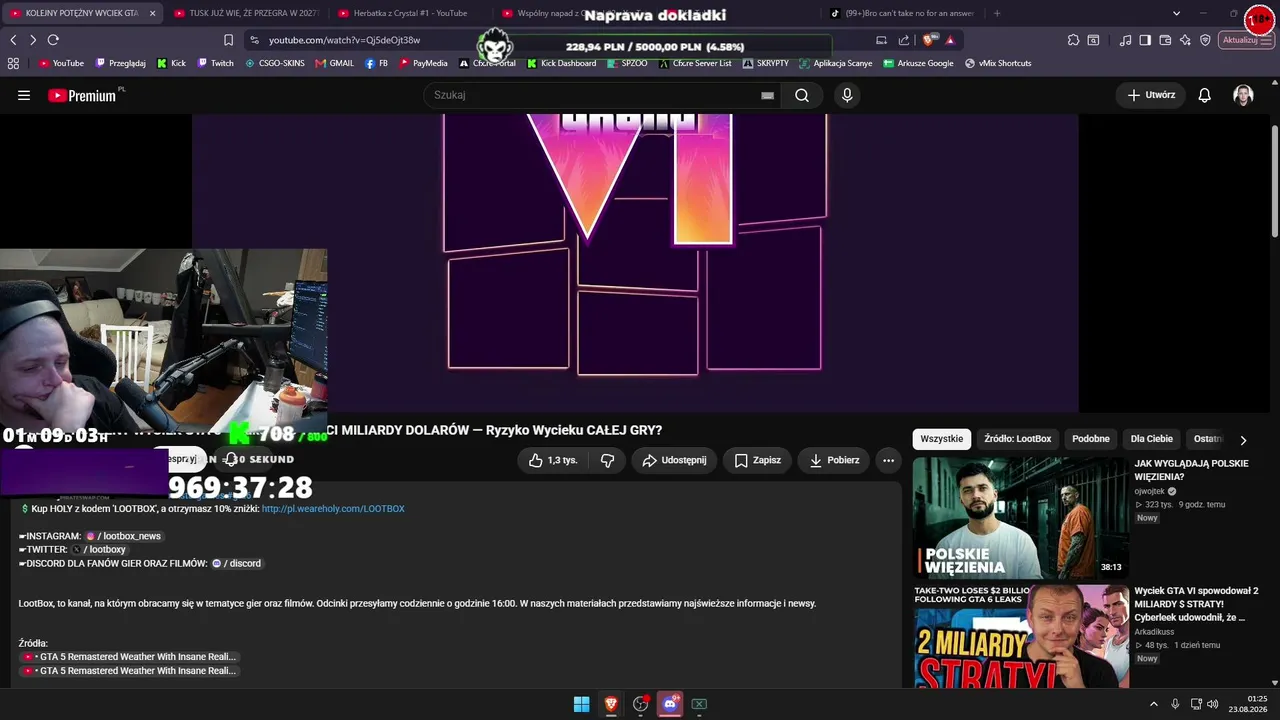Open the site settings icon in address bar
This screenshot has width=1280, height=720.
pos(254,40)
